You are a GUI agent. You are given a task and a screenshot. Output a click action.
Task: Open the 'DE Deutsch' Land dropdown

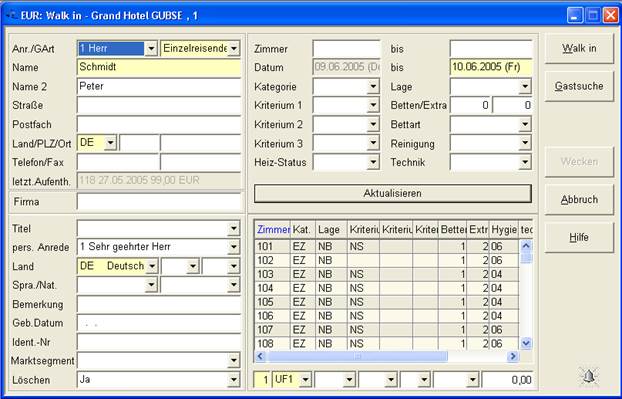[x=152, y=266]
